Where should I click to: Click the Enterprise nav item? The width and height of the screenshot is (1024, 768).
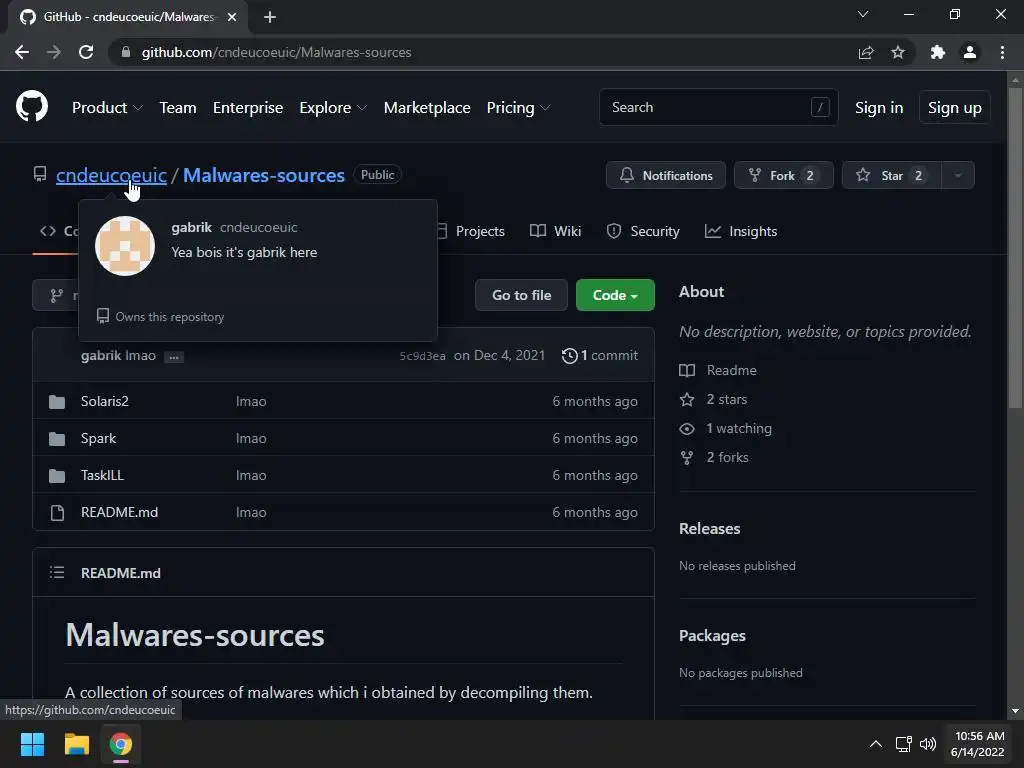(248, 108)
